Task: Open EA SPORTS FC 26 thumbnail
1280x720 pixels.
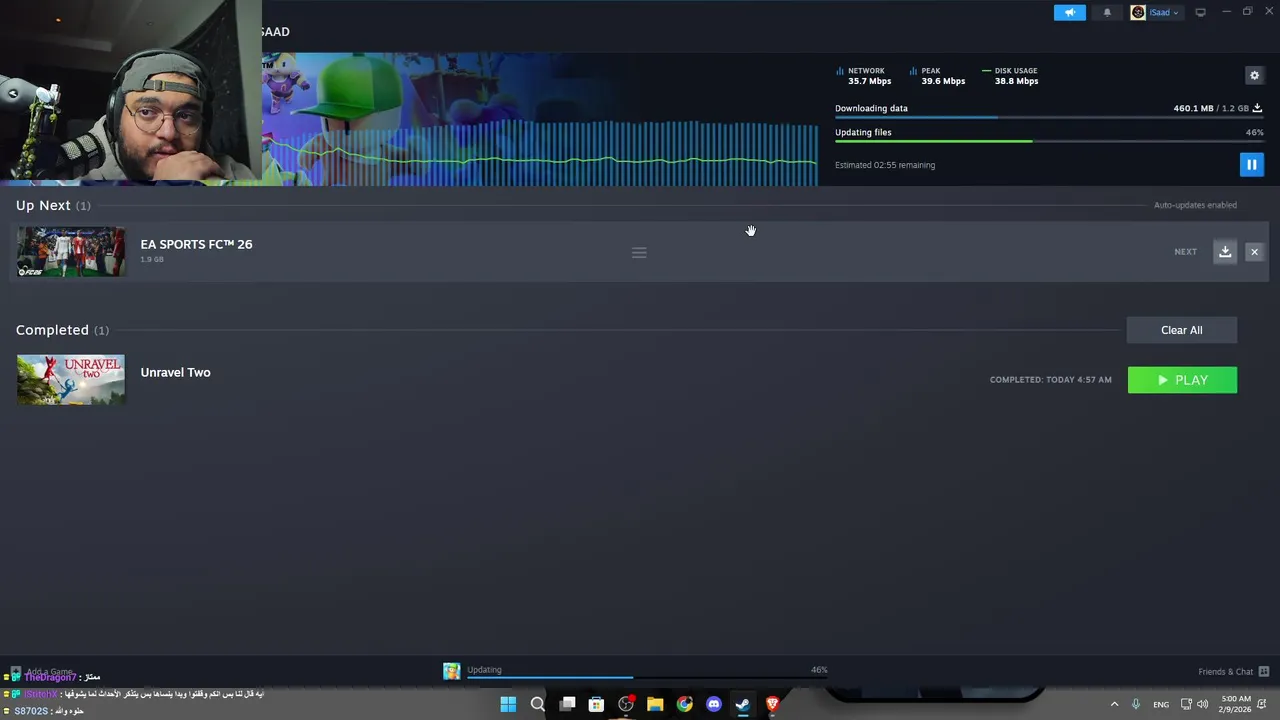Action: tap(70, 252)
